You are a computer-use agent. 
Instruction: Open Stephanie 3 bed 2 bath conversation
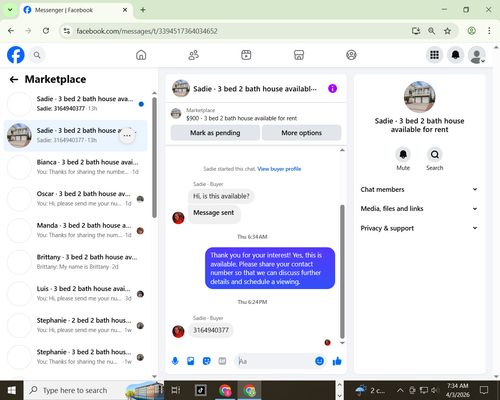tap(75, 357)
